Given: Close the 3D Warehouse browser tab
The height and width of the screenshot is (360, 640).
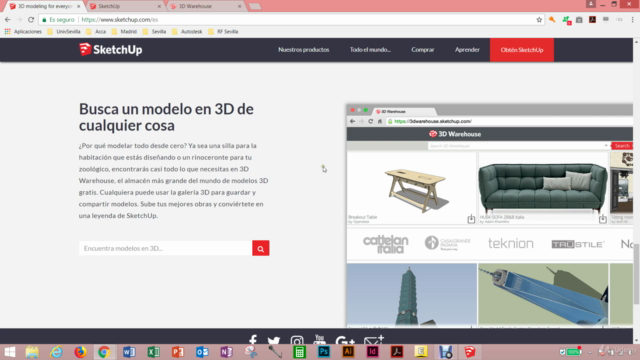Looking at the screenshot, I should 240,6.
